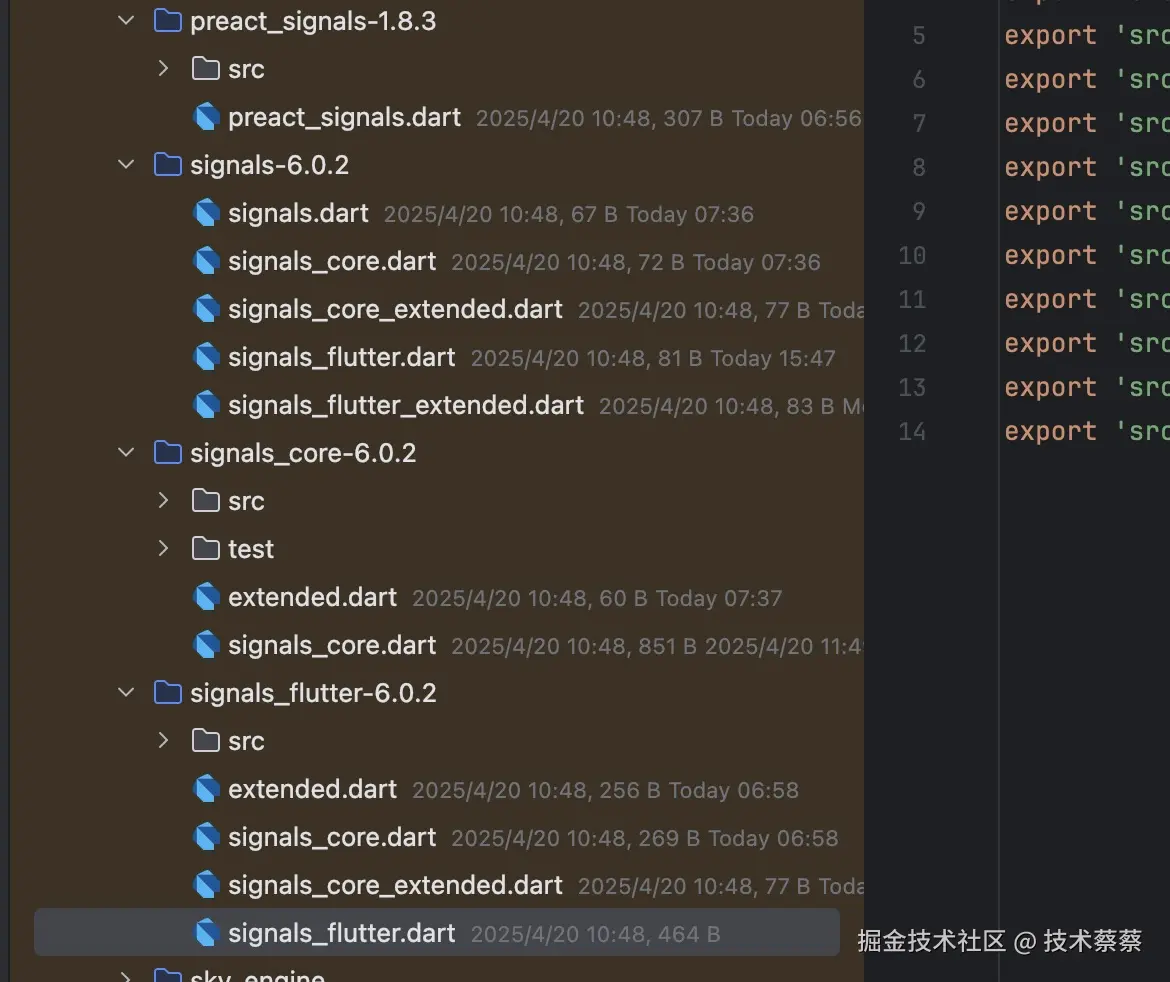The image size is (1170, 982).
Task: Click Dart icon of signals.dart
Action: [x=207, y=213]
